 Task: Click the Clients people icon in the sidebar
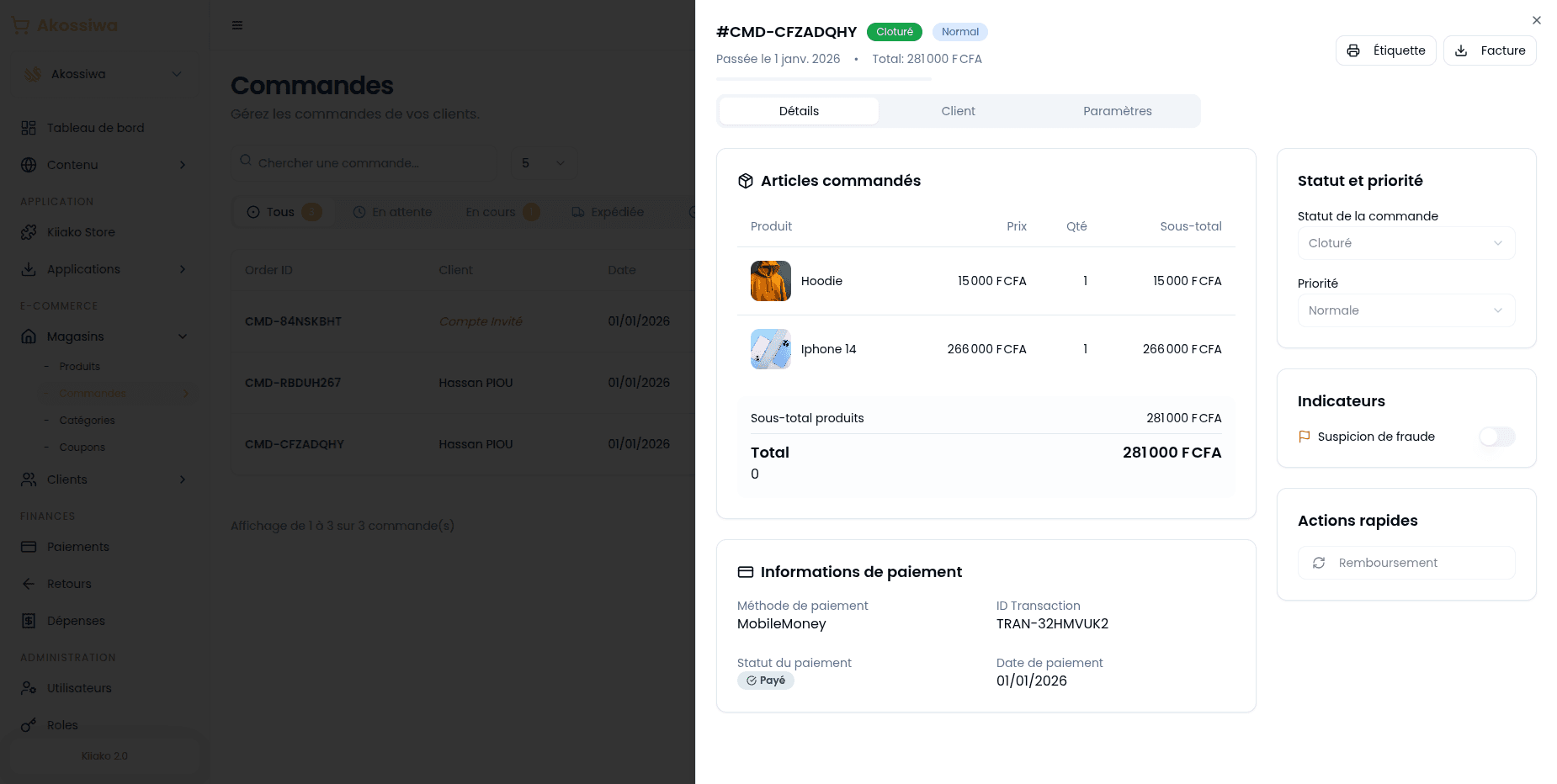[x=29, y=479]
